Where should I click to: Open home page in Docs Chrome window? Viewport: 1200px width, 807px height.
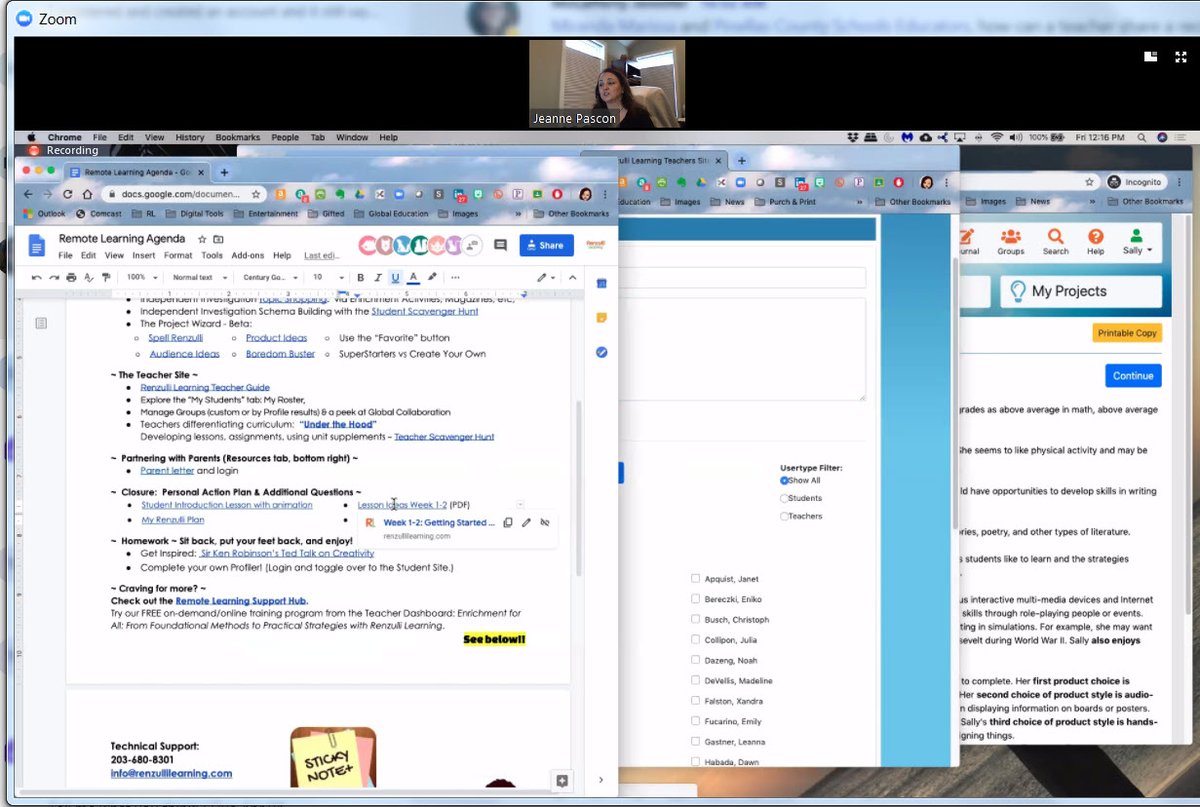point(86,194)
